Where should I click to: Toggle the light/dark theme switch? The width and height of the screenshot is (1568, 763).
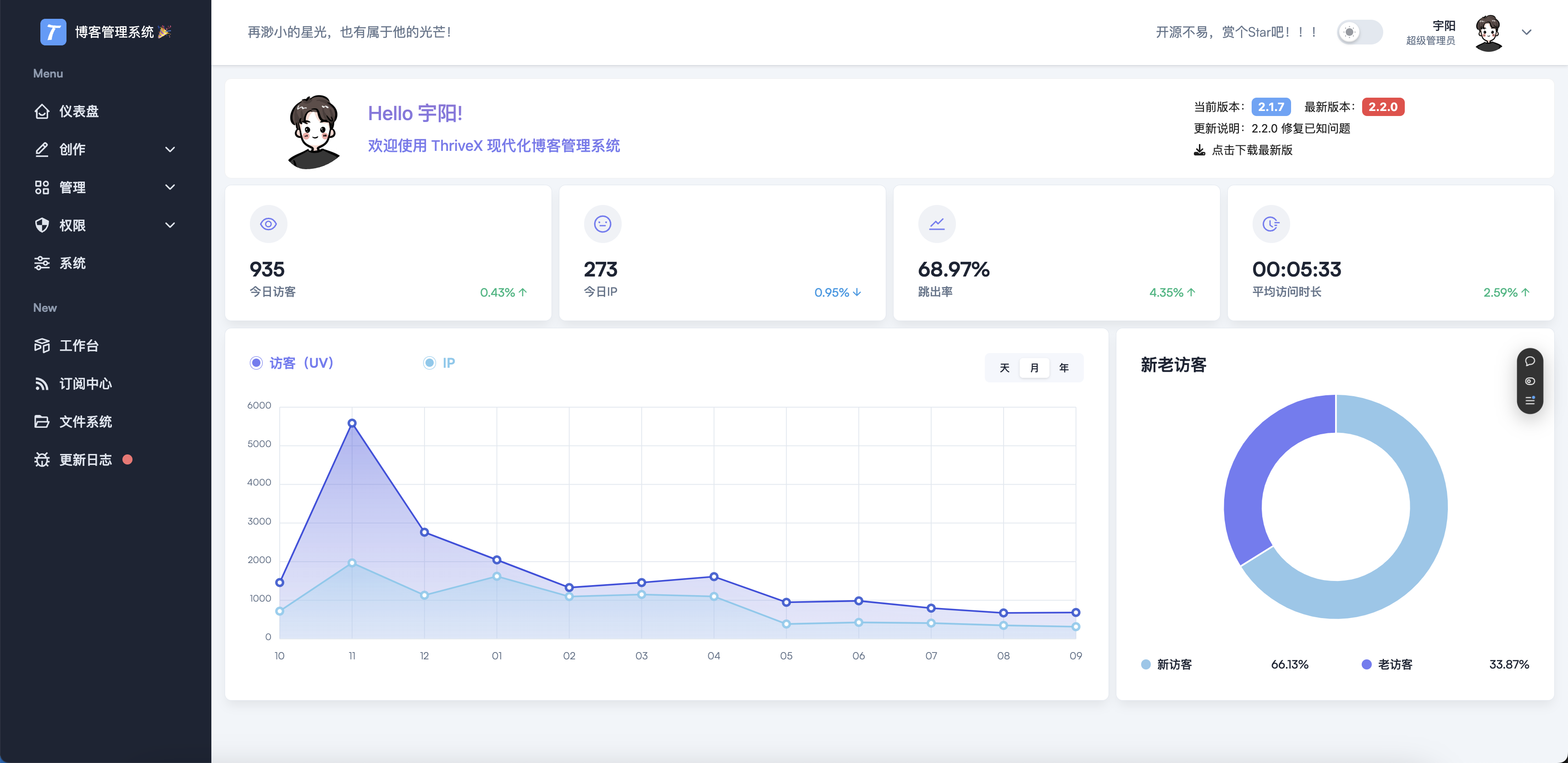click(x=1359, y=32)
